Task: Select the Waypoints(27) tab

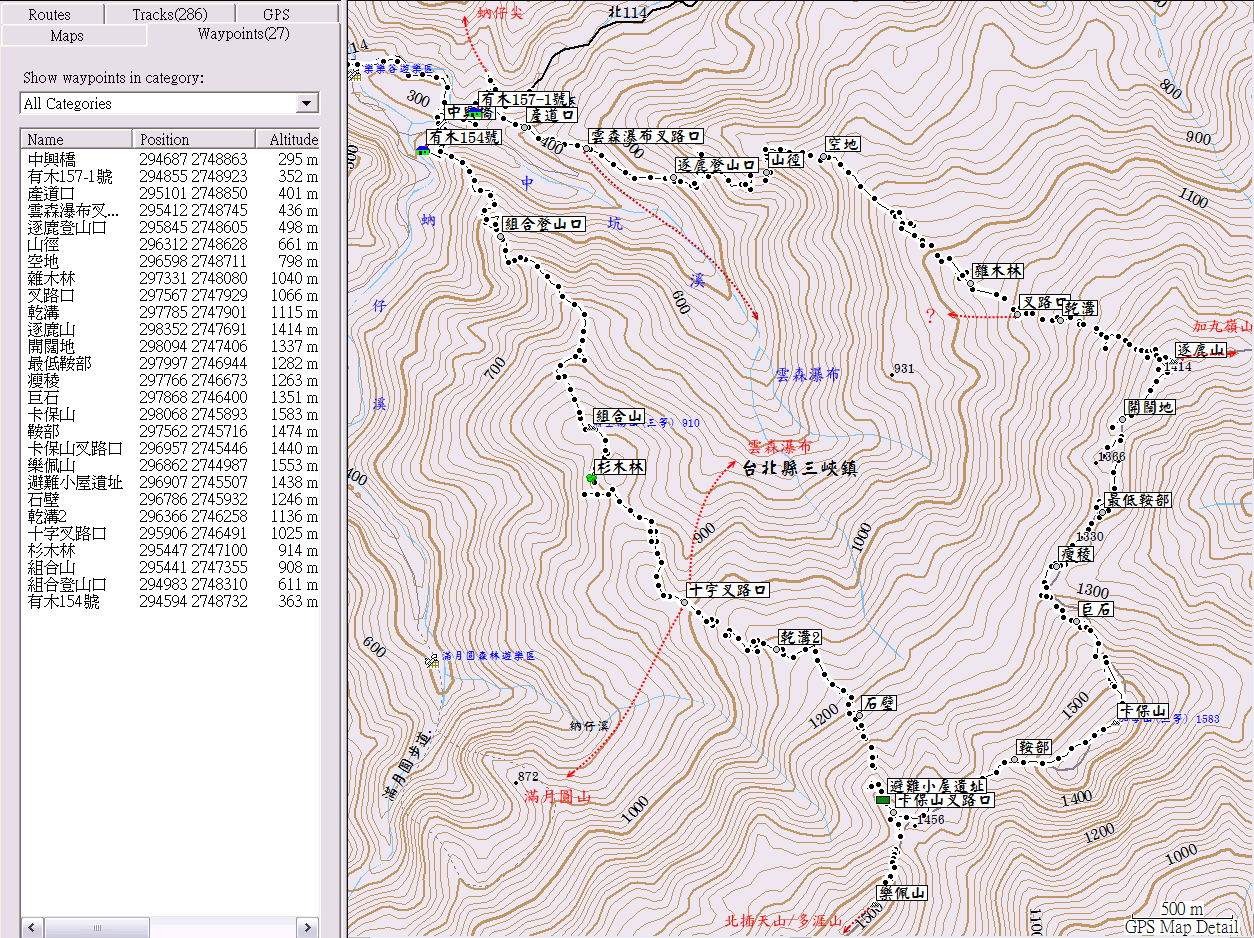Action: (243, 34)
